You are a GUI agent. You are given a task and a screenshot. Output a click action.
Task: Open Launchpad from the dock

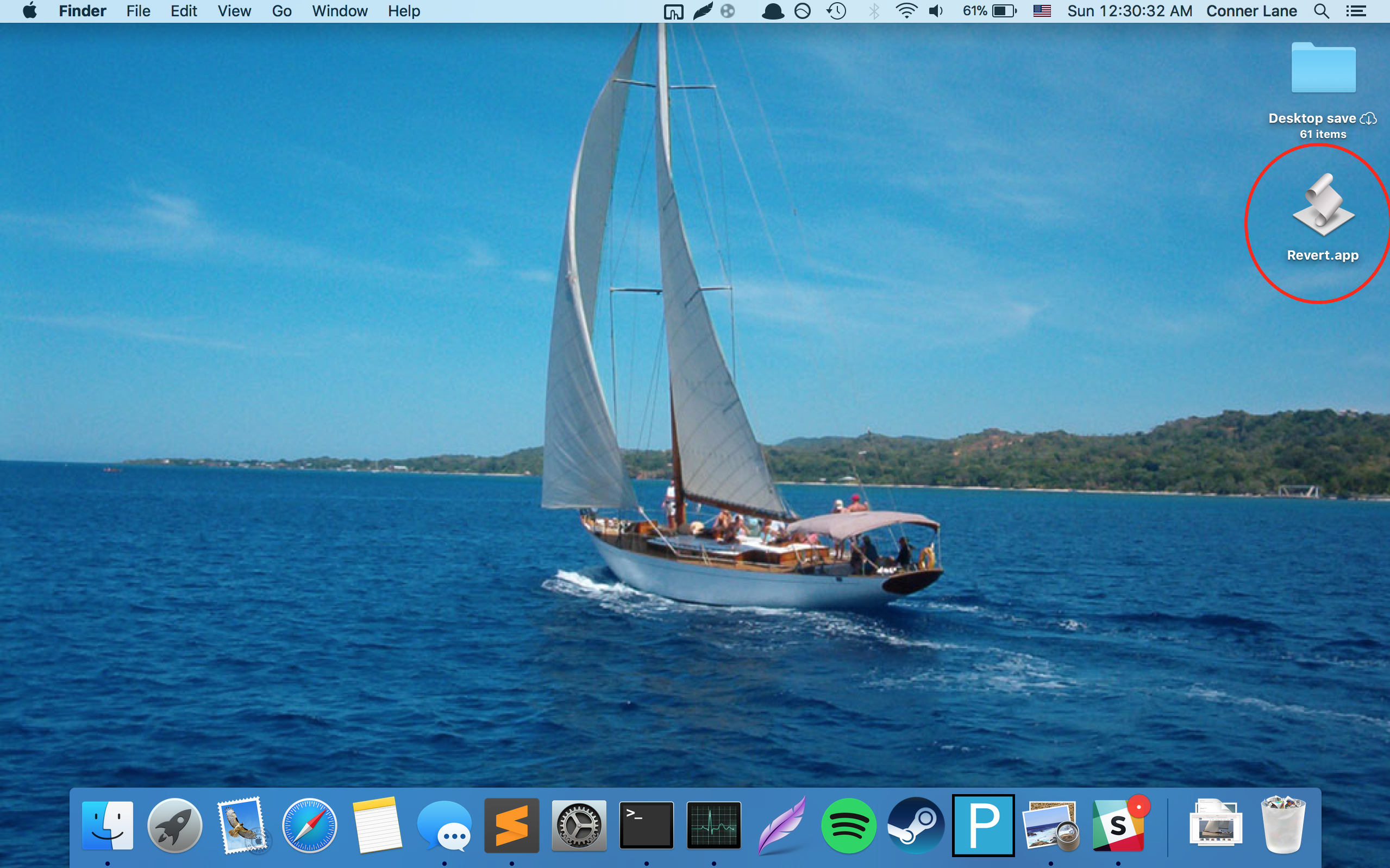(174, 826)
